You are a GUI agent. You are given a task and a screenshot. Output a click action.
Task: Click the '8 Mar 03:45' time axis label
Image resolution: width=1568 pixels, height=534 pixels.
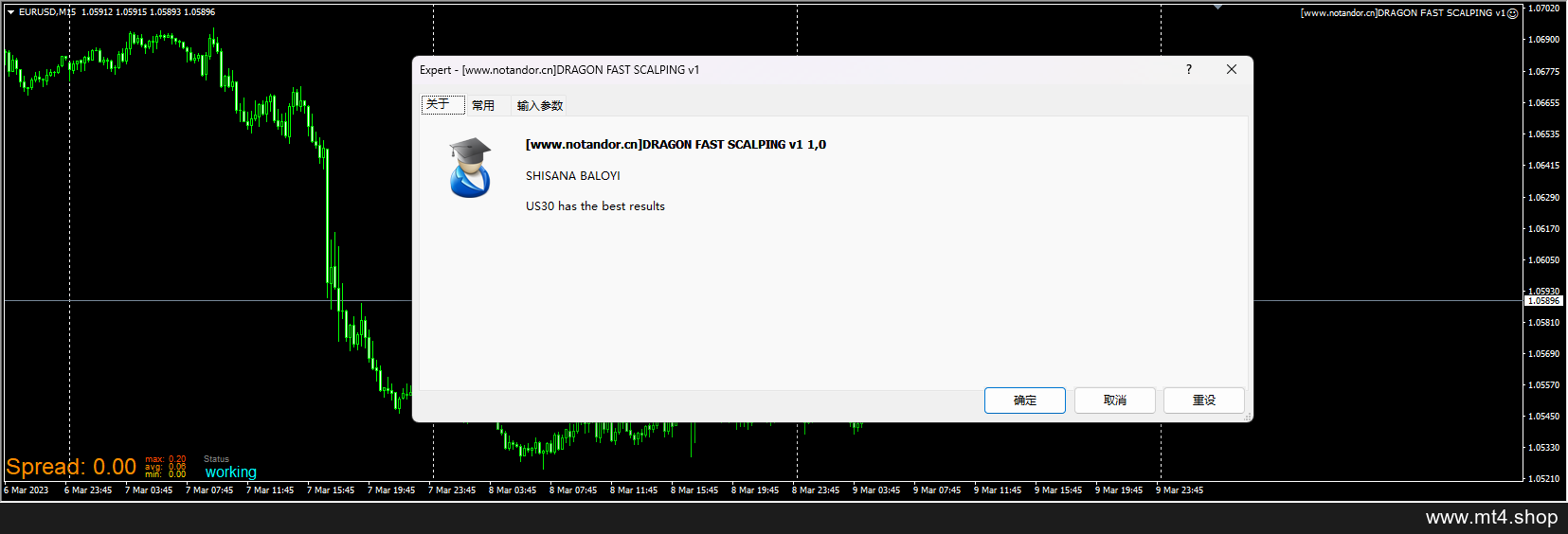(513, 490)
